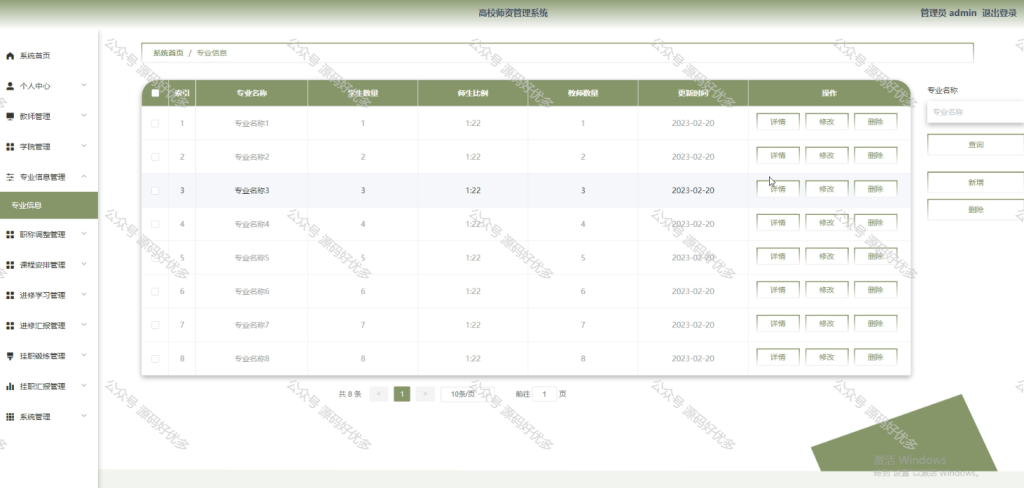Expand the 教师管理 chevron
The width and height of the screenshot is (1024, 488).
pyautogui.click(x=84, y=116)
